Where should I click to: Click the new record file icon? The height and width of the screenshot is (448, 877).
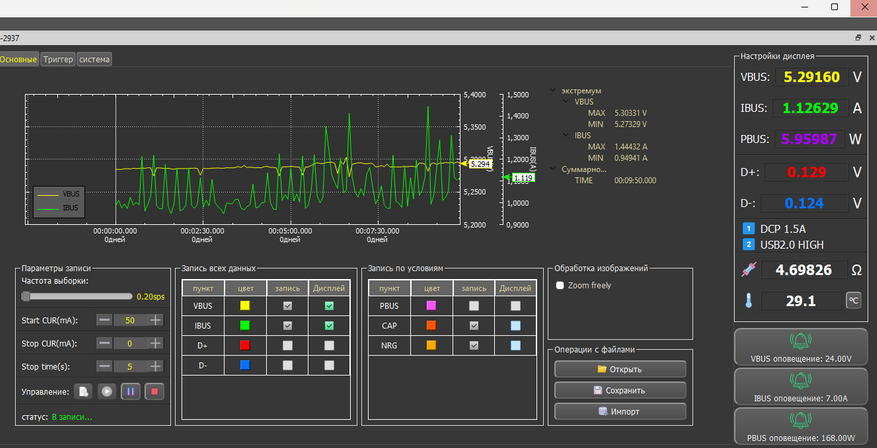84,391
